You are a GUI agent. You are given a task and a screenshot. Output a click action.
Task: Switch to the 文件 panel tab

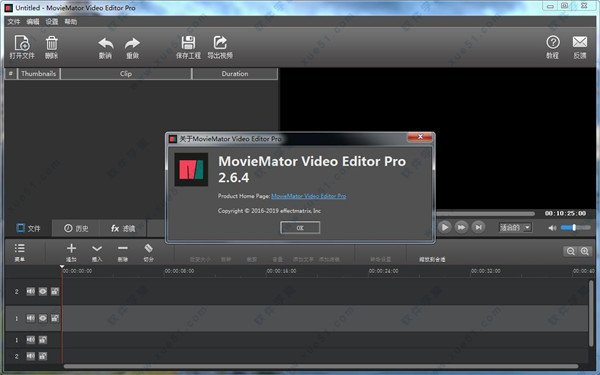(x=28, y=228)
